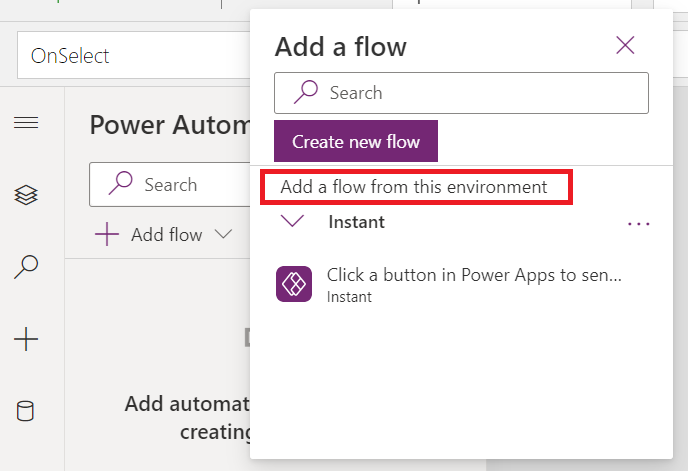
Task: Click the sidebar search magnifier icon
Action: (26, 267)
